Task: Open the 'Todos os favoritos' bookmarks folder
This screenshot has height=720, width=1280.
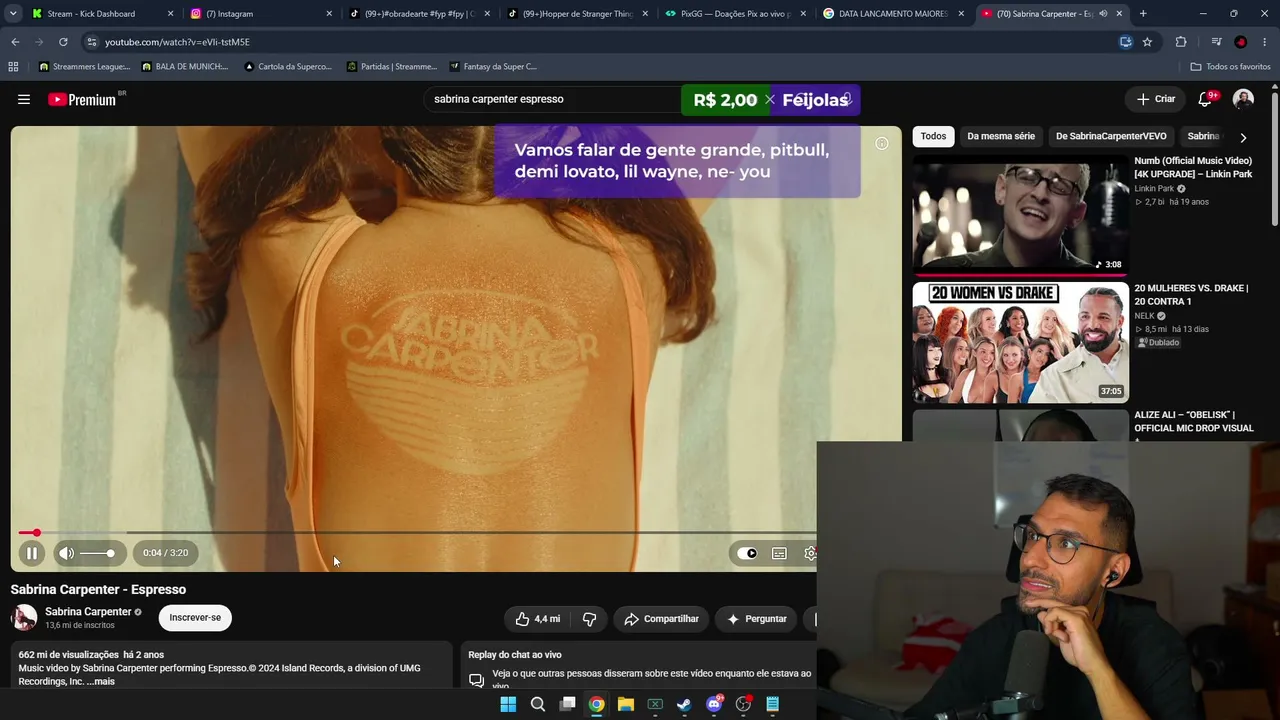Action: point(1230,67)
